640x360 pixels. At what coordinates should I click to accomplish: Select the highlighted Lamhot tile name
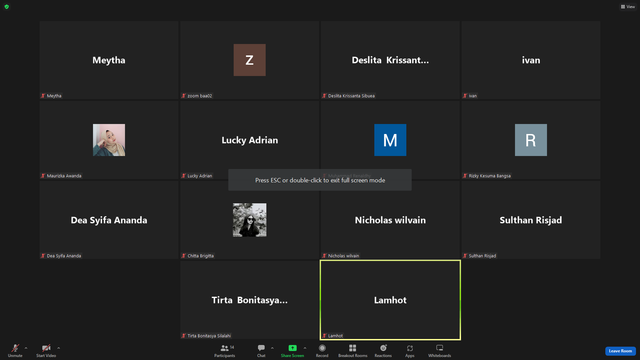390,300
